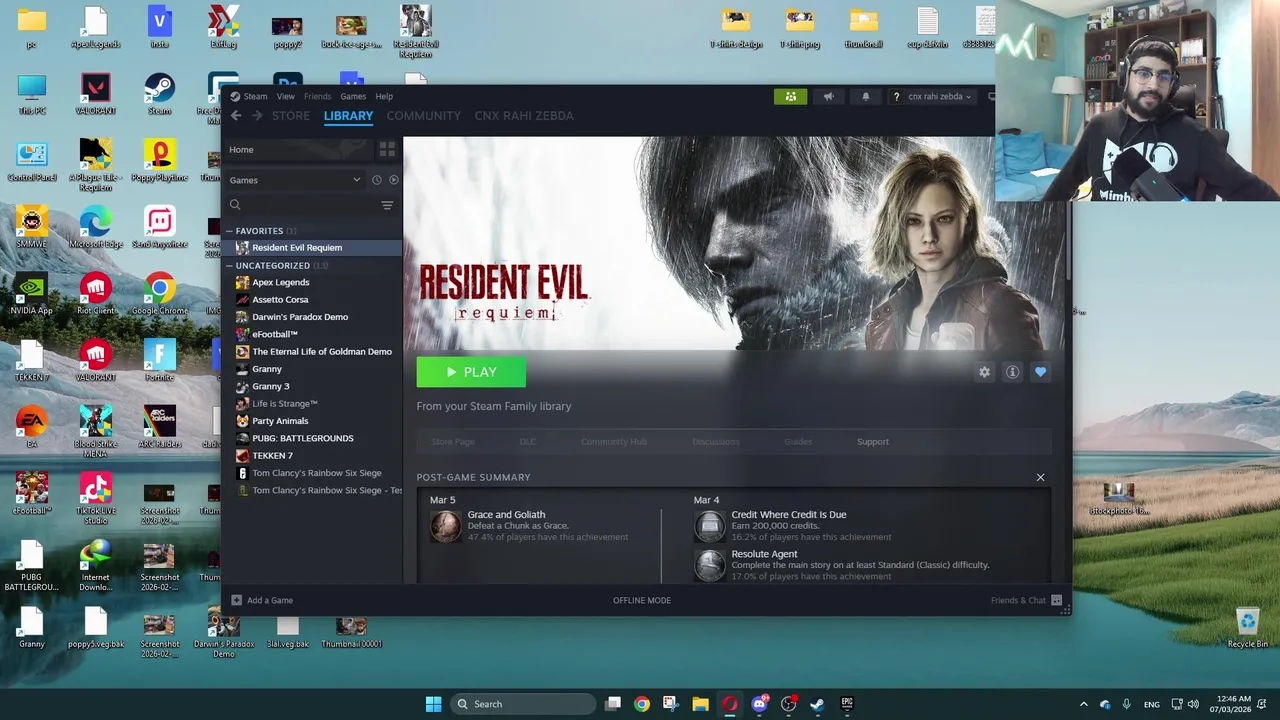Go forward with Steam's forward arrow
Viewport: 1280px width, 720px height.
point(257,116)
